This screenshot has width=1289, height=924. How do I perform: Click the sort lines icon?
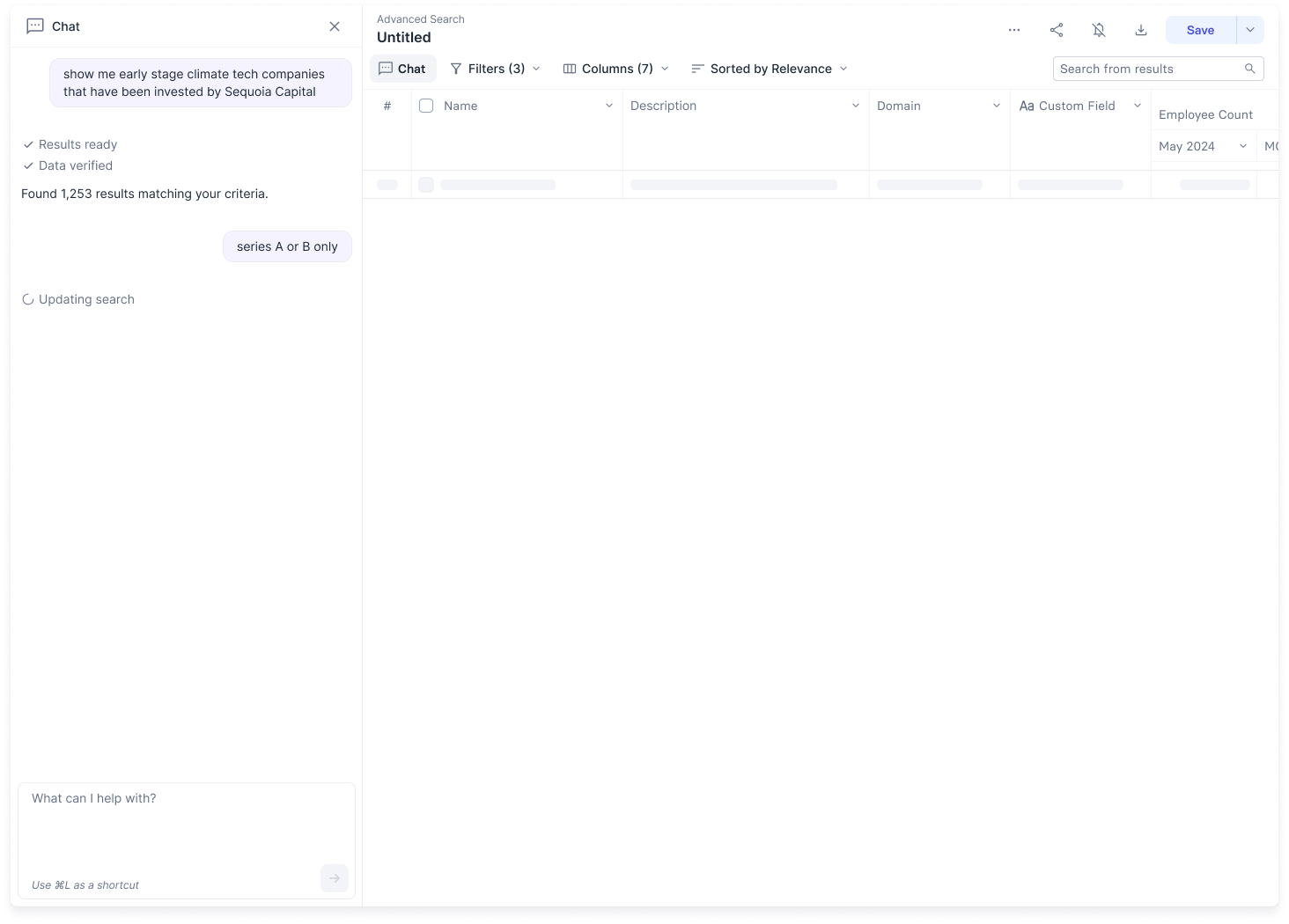697,69
